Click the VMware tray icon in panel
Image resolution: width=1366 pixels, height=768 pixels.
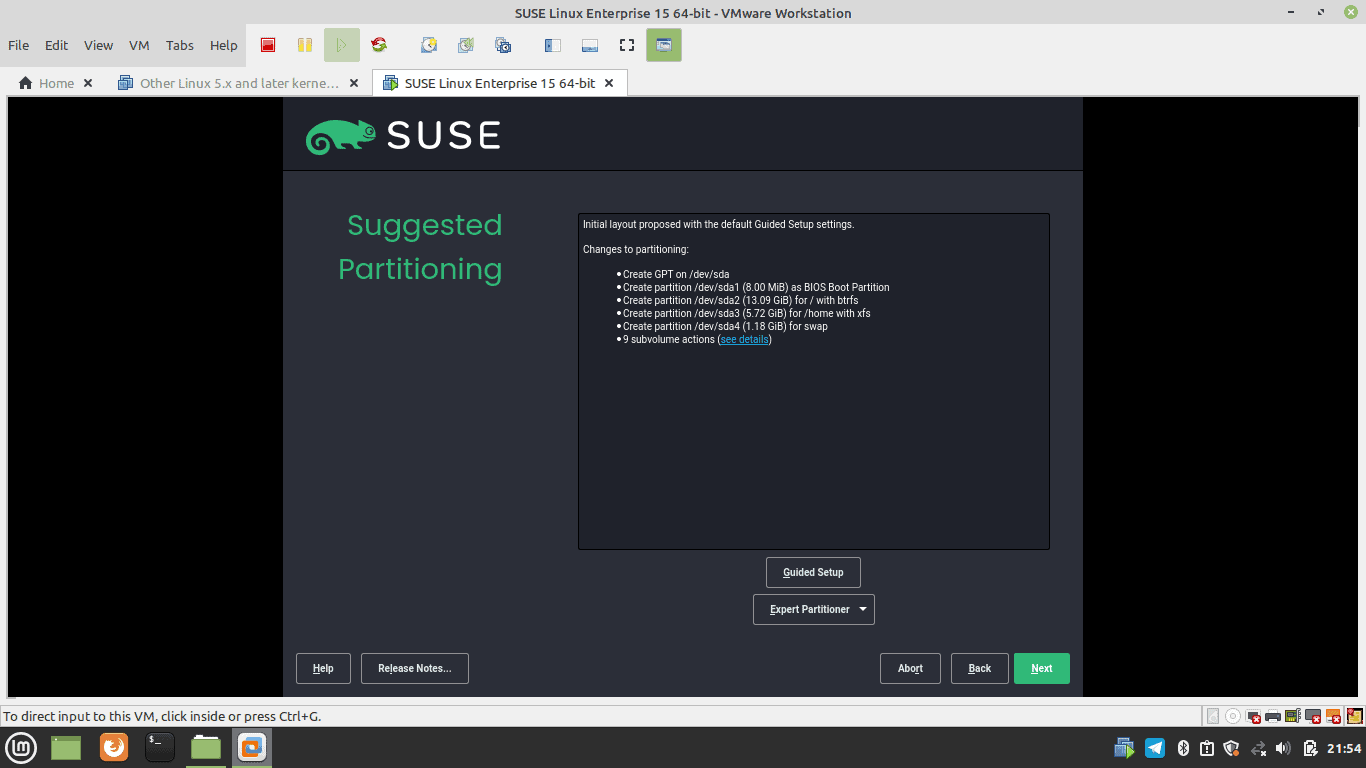point(1124,748)
